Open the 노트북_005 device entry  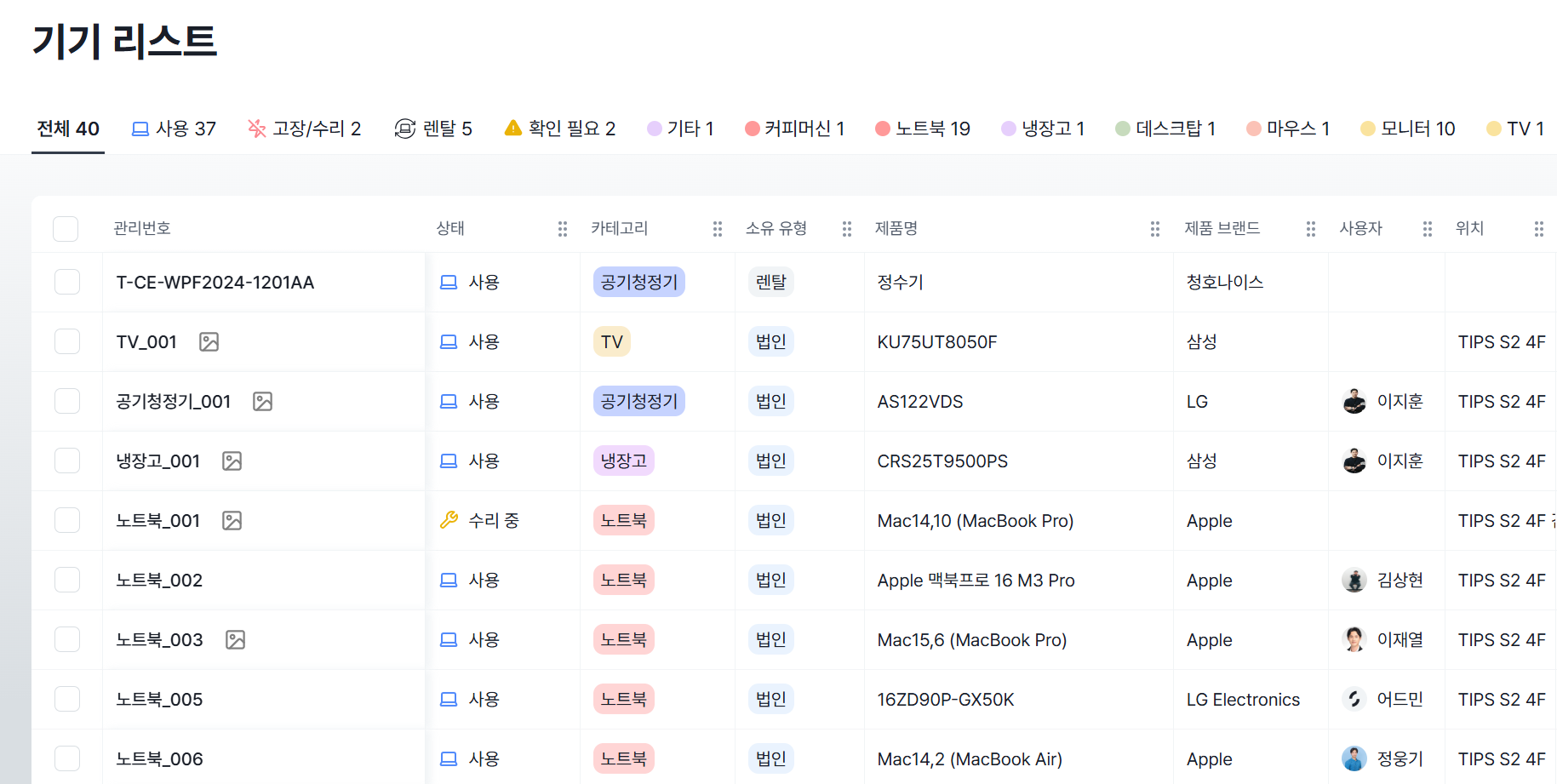coord(159,700)
